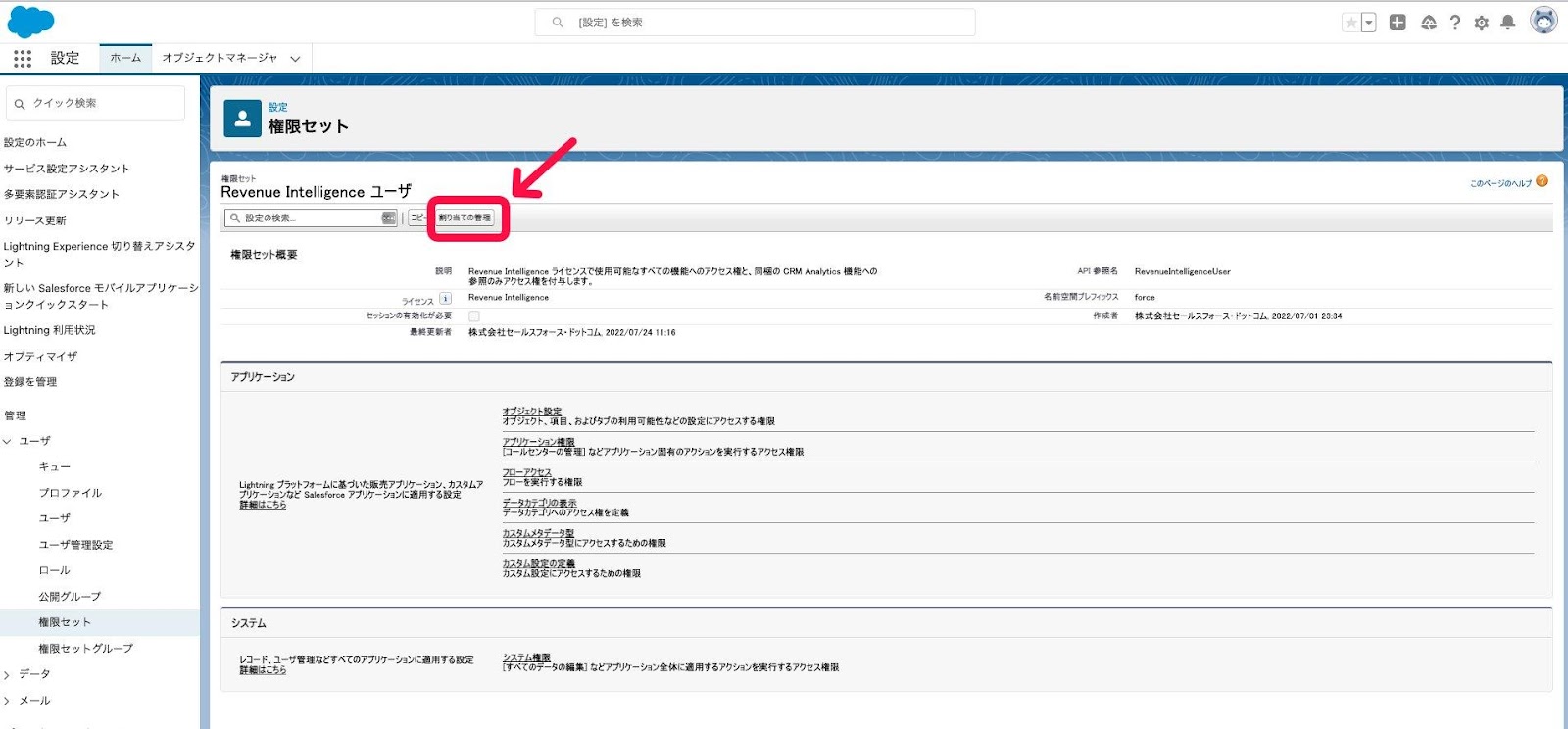Open 登録を管理 in the sidebar

click(30, 382)
